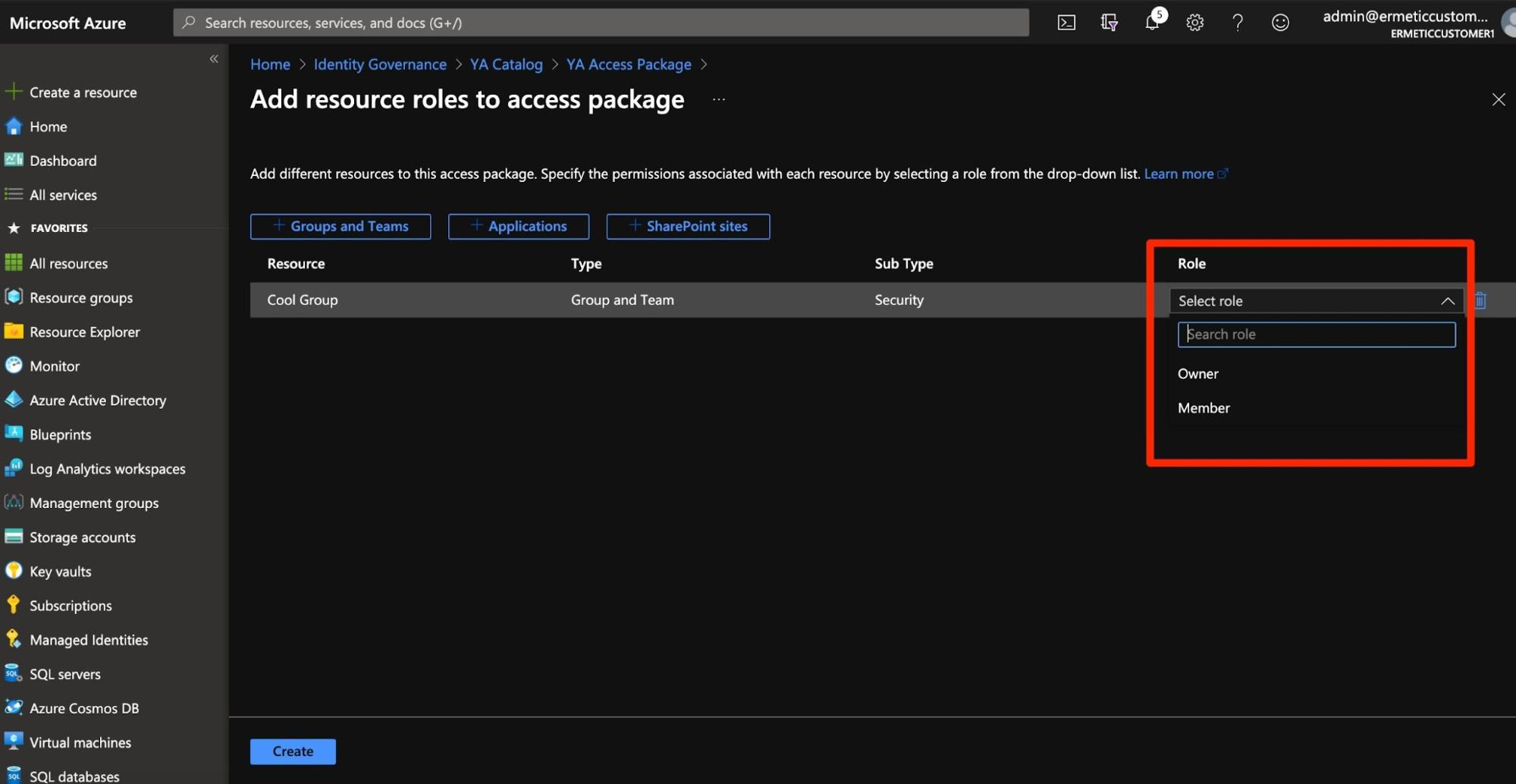Click the Monitor gauge icon
The width and height of the screenshot is (1516, 784).
[14, 365]
